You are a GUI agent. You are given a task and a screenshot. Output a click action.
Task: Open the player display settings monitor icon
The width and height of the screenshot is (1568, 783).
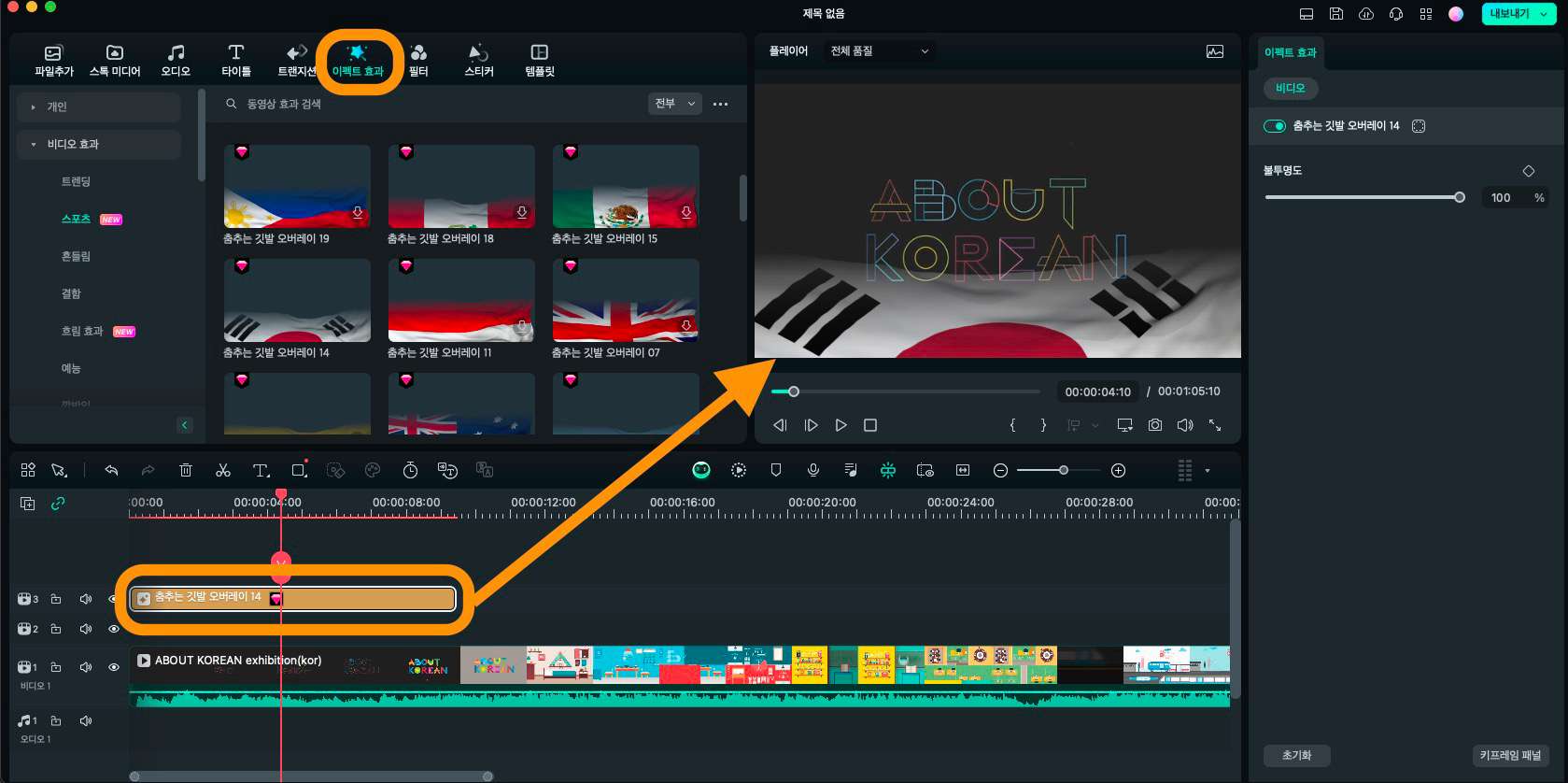coord(1125,425)
